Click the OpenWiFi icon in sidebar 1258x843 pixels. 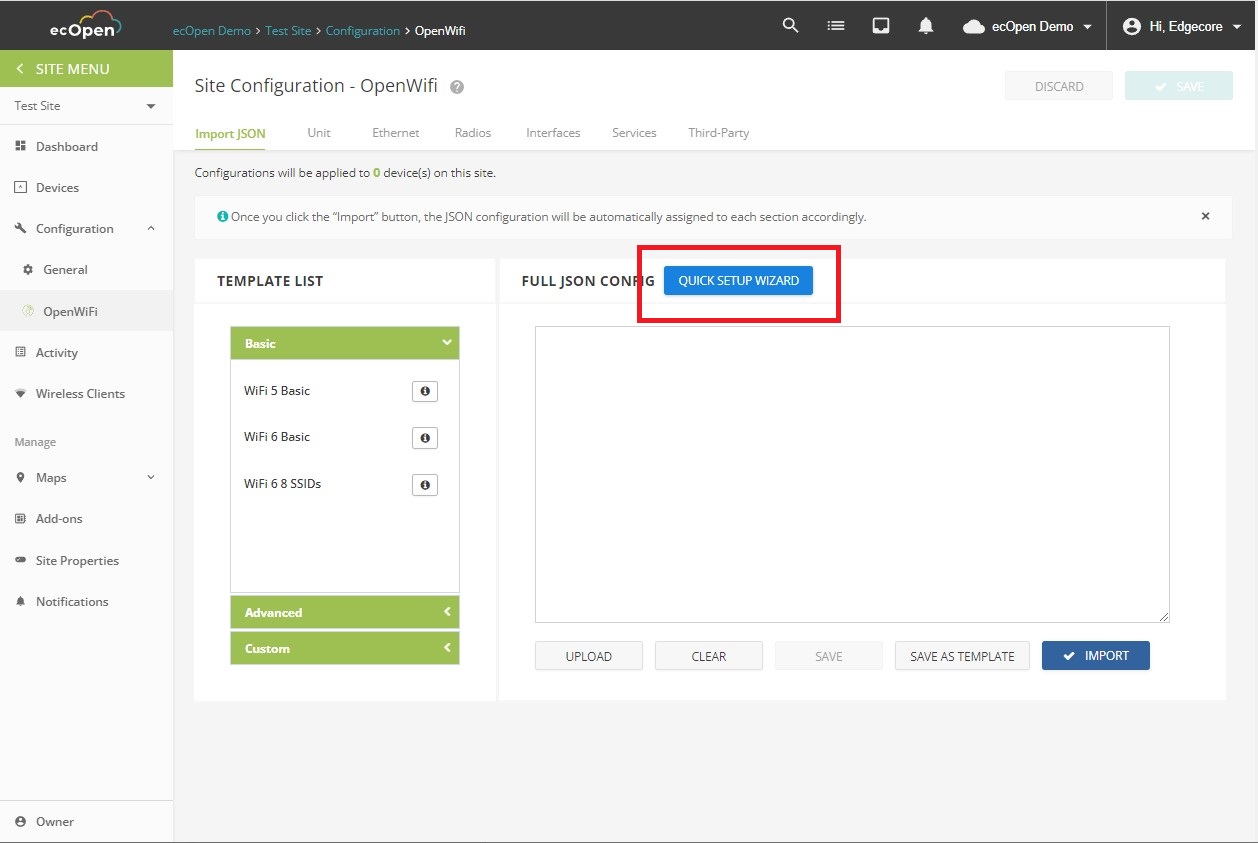29,311
